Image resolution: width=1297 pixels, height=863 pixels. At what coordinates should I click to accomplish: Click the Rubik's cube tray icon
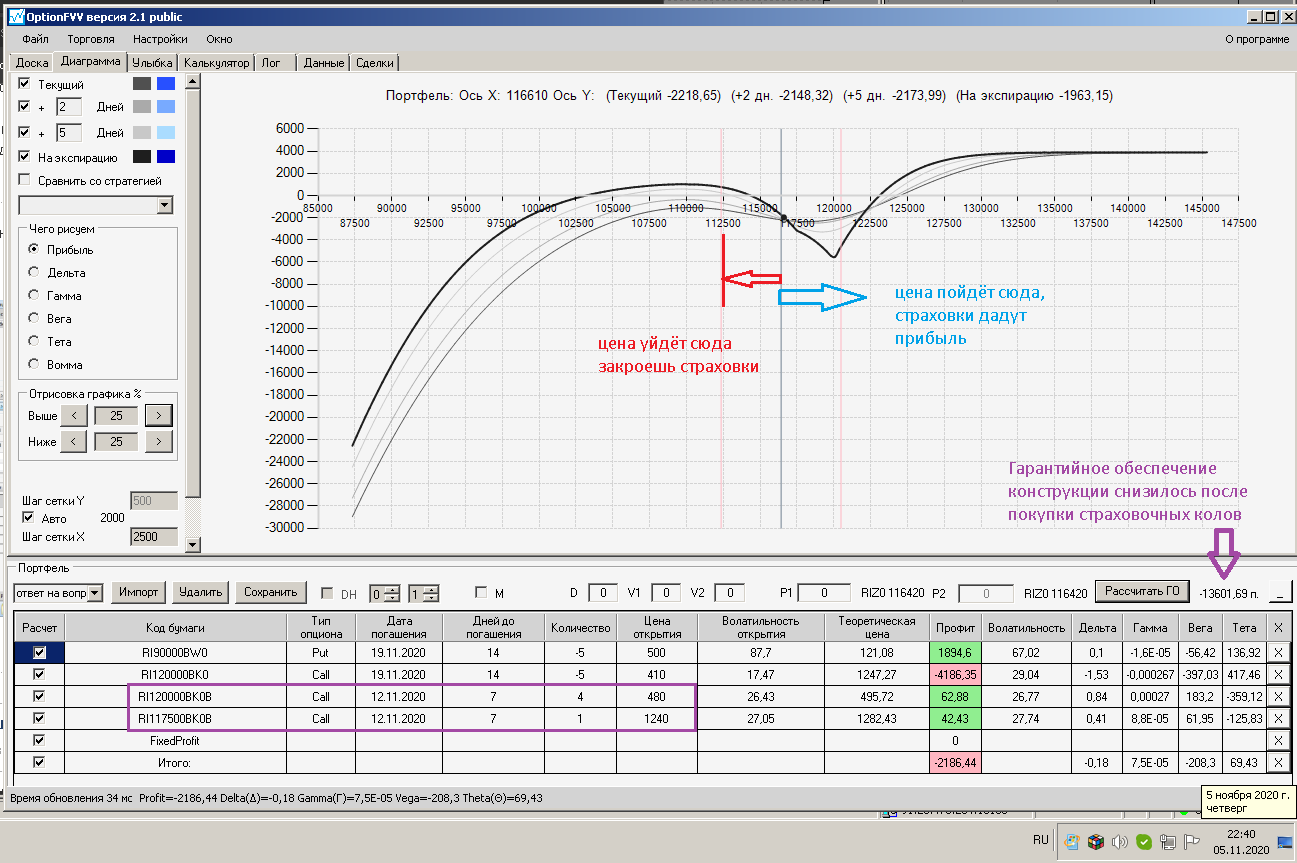pyautogui.click(x=1097, y=841)
